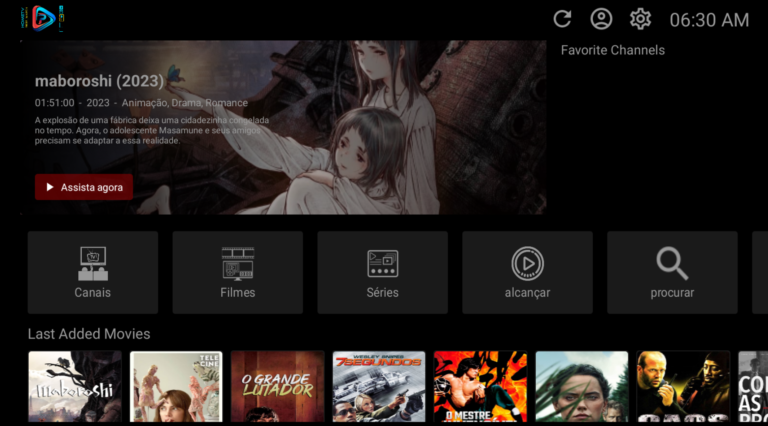Select the O Mestre movie poster
768x426 pixels.
coord(480,387)
